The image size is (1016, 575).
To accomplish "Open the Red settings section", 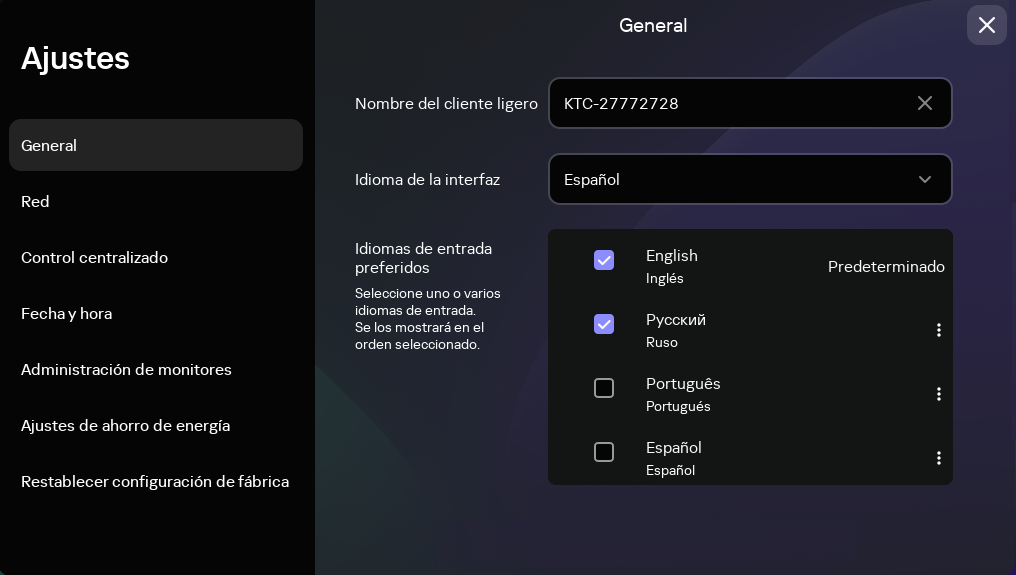I will point(35,201).
